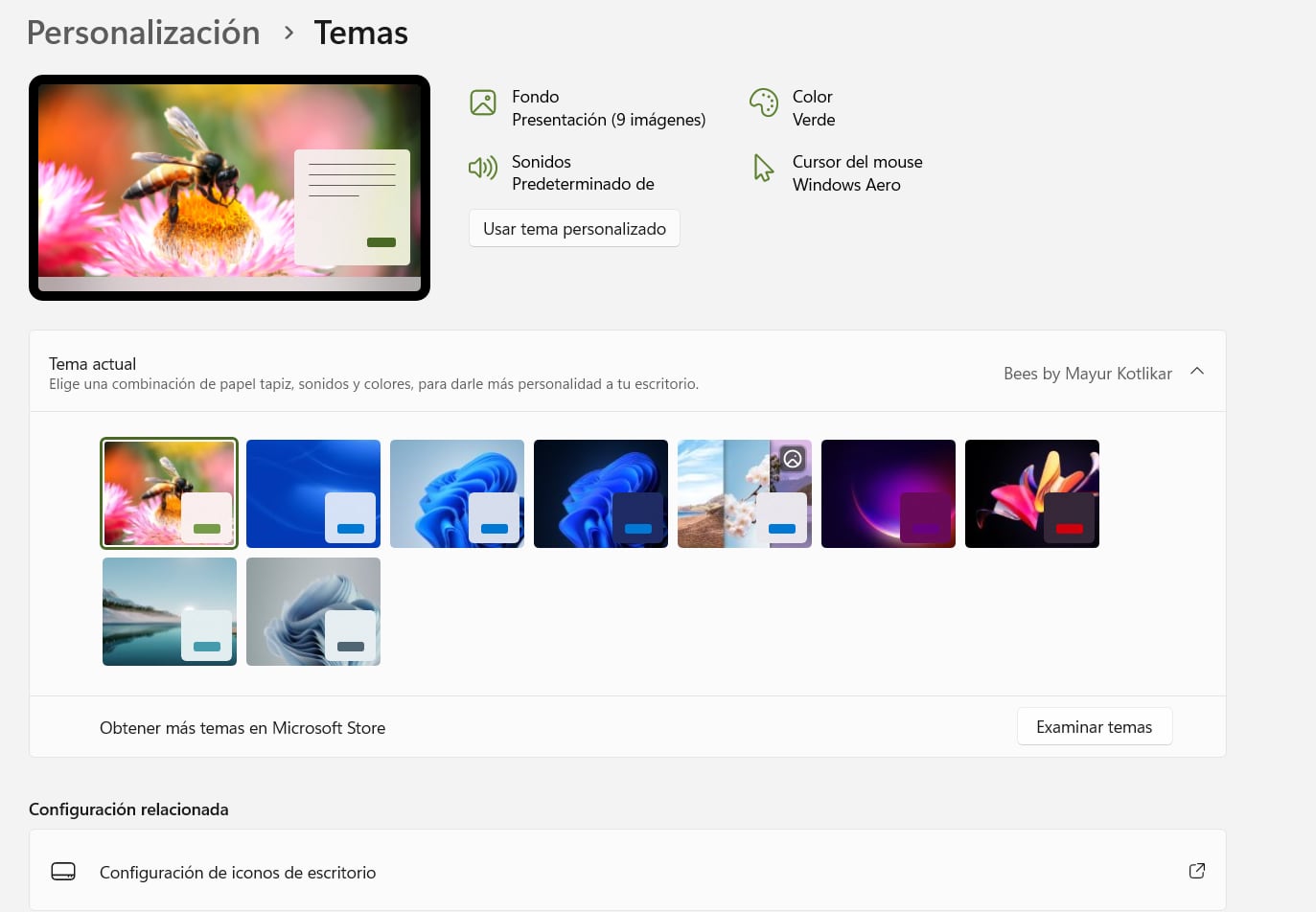The height and width of the screenshot is (912, 1316).
Task: Click the Color palette icon
Action: (x=764, y=103)
